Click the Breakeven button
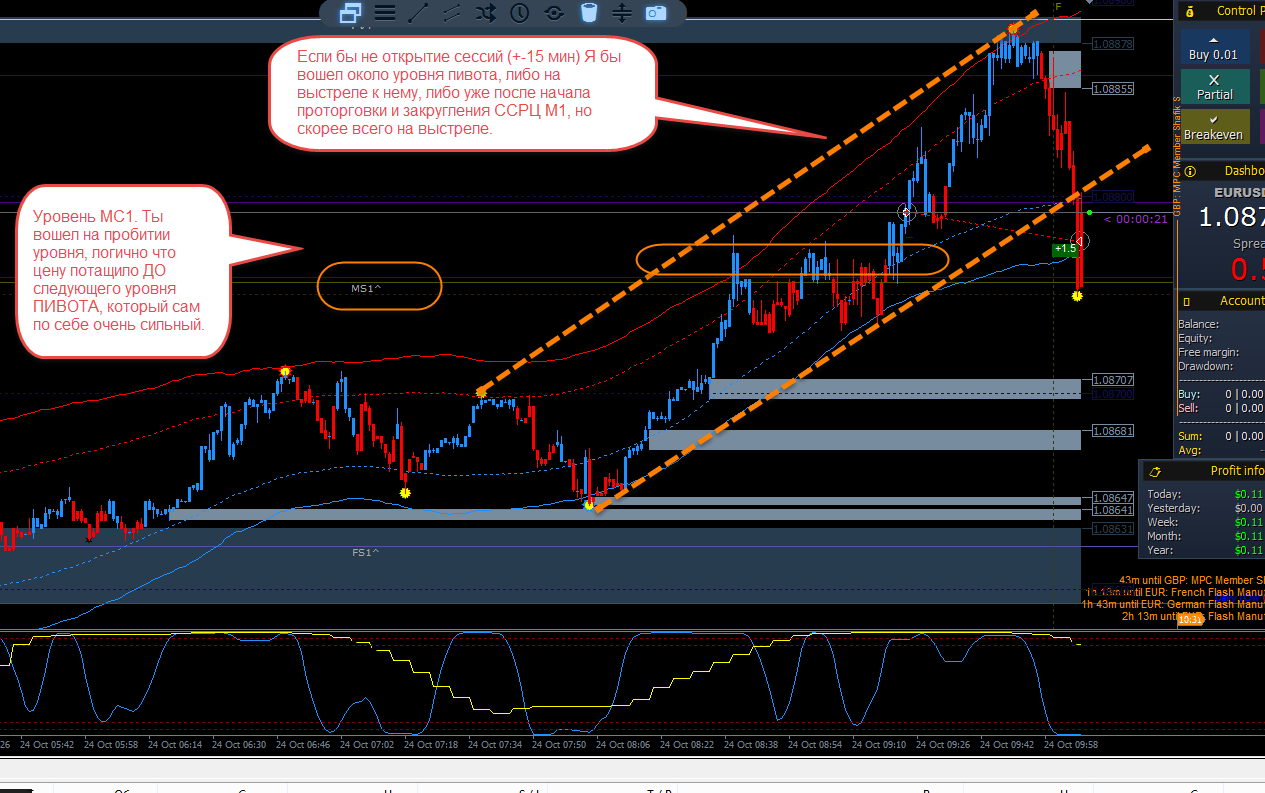 (x=1213, y=126)
